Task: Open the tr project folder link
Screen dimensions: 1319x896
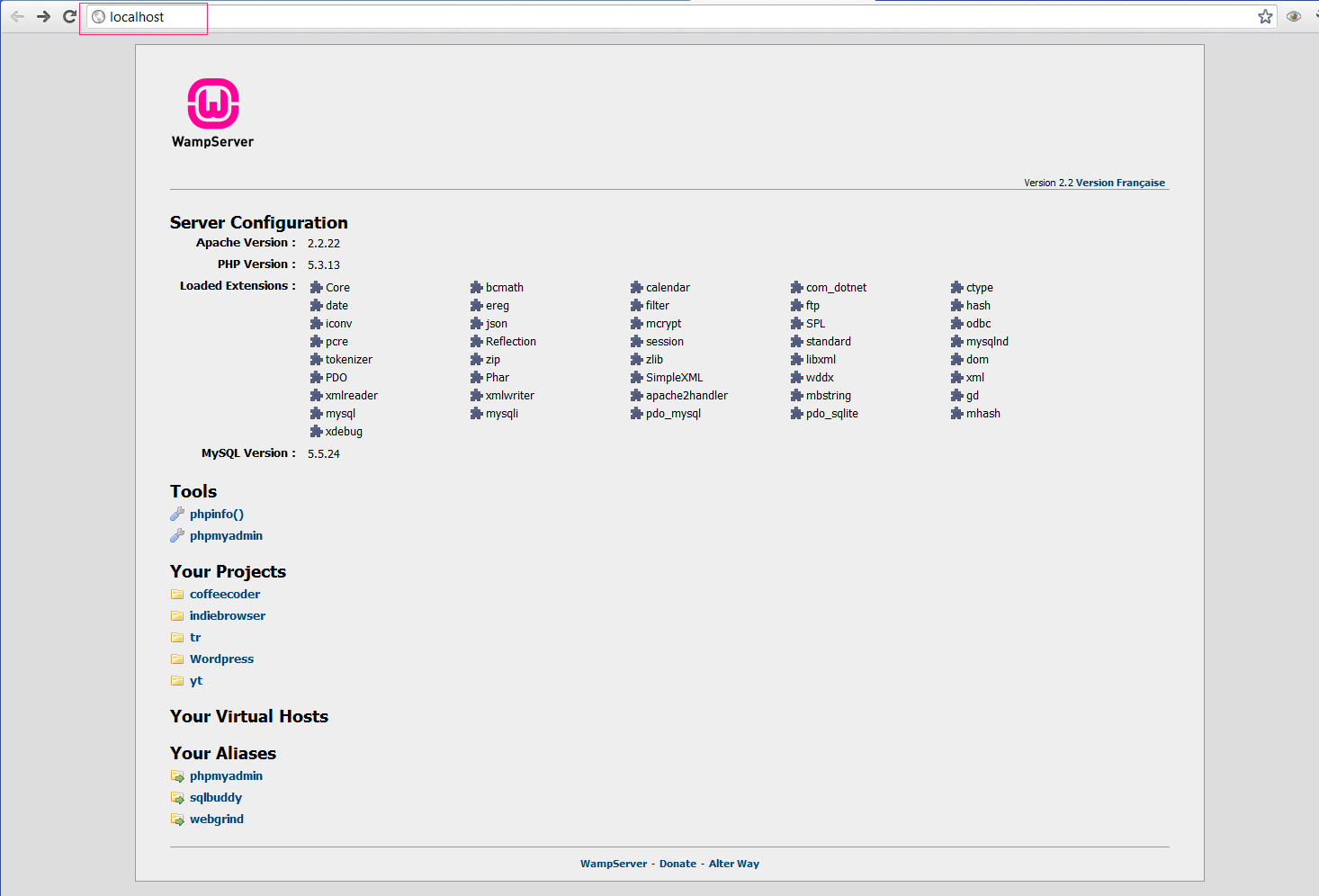Action: [195, 638]
